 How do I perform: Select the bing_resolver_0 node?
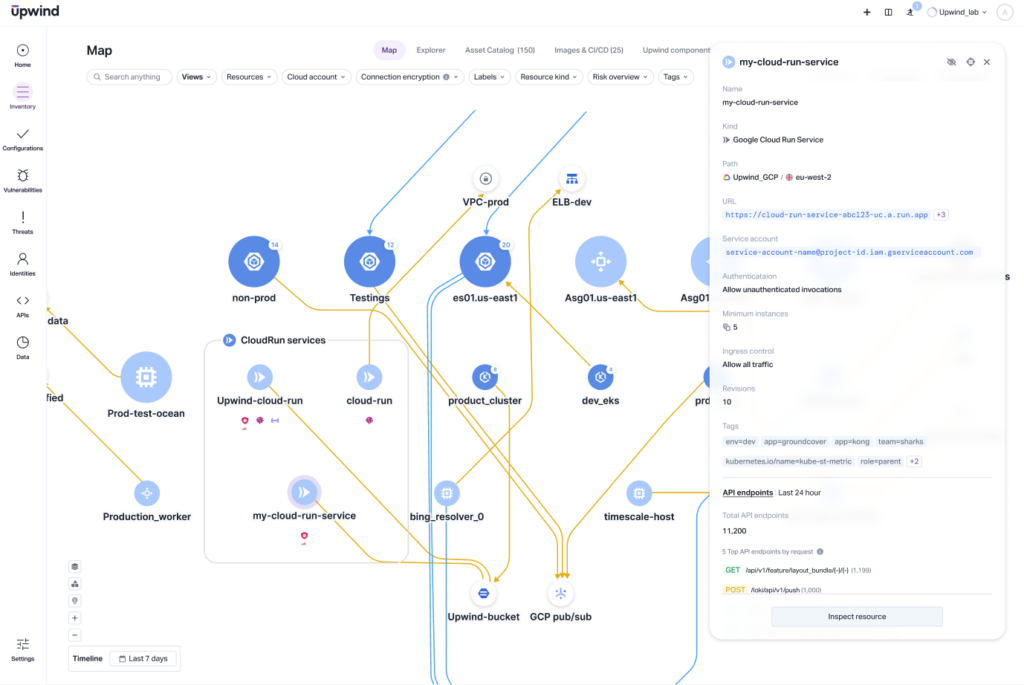pos(447,493)
